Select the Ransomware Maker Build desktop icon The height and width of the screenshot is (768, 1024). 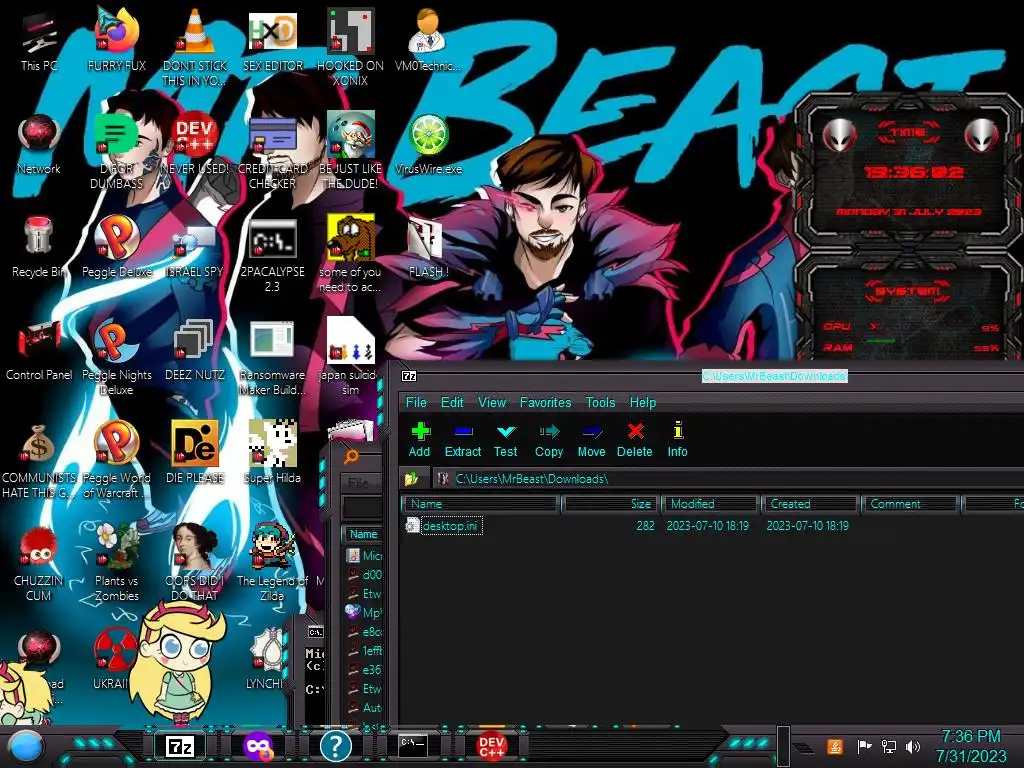click(273, 358)
